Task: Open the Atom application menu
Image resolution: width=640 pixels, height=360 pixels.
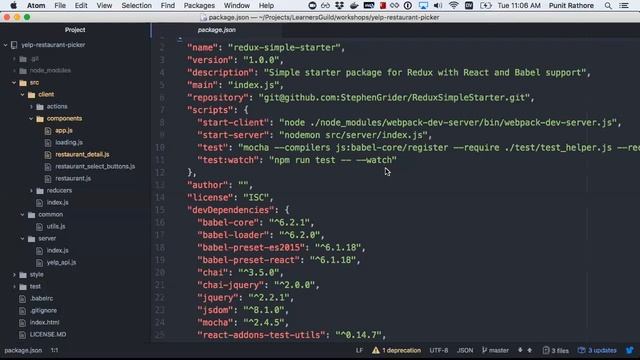Action: point(36,5)
